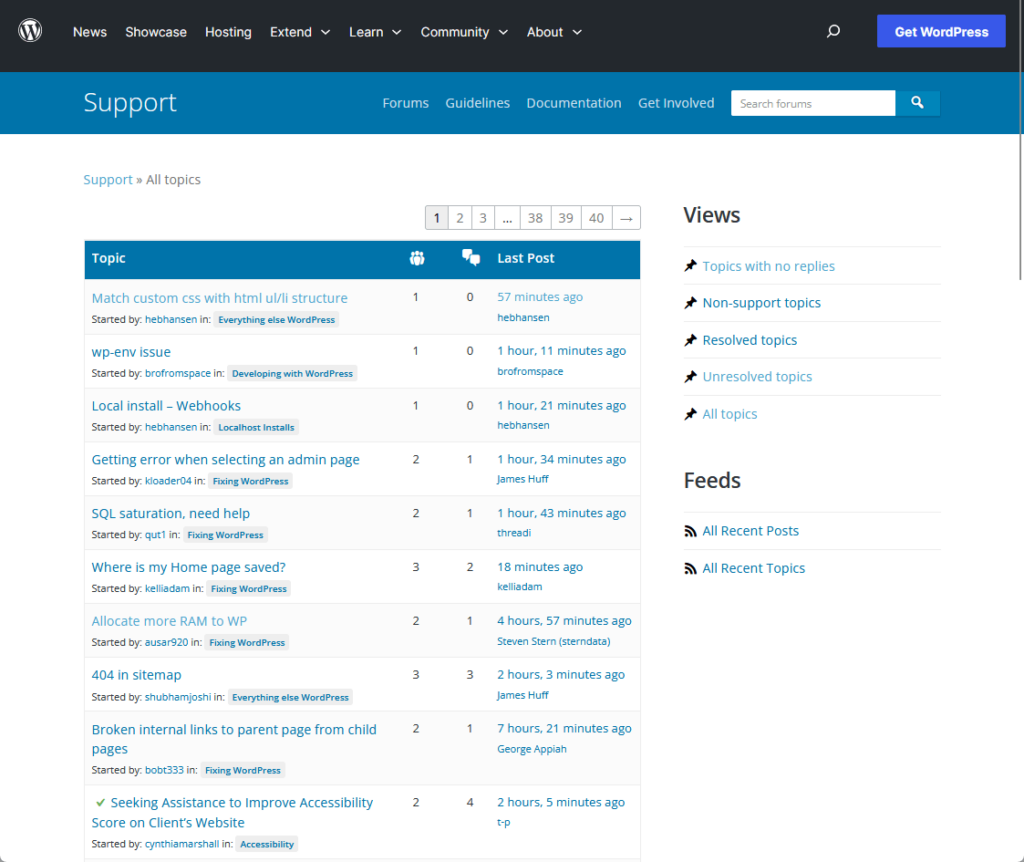The width and height of the screenshot is (1024, 862).
Task: Go to pagination page 2
Action: pyautogui.click(x=460, y=218)
